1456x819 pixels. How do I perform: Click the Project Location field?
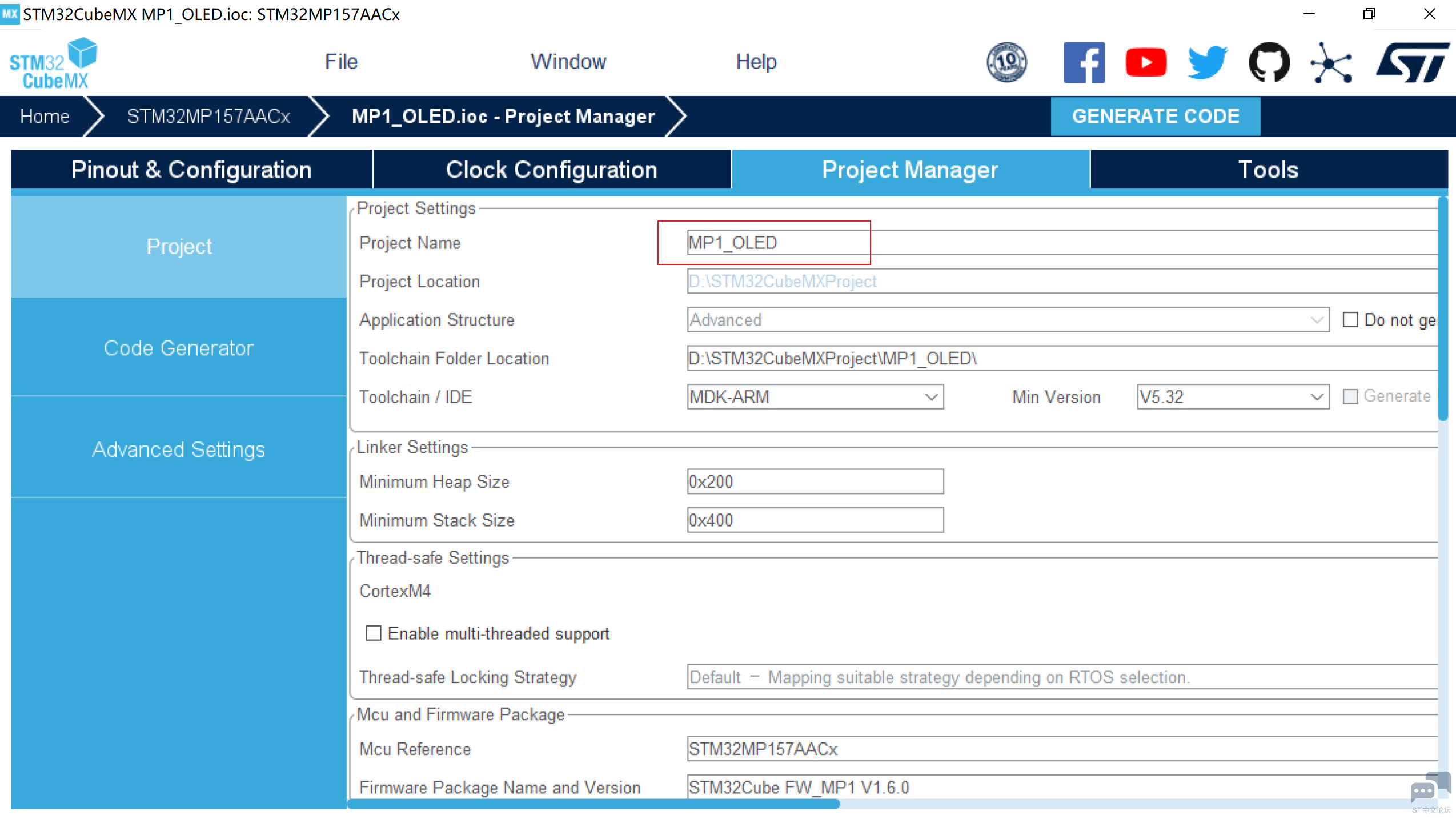coord(1062,281)
